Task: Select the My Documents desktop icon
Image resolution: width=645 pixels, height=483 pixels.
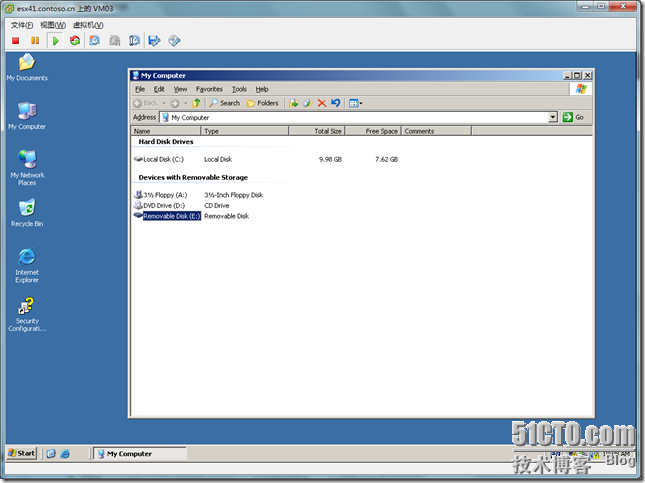Action: 27,67
